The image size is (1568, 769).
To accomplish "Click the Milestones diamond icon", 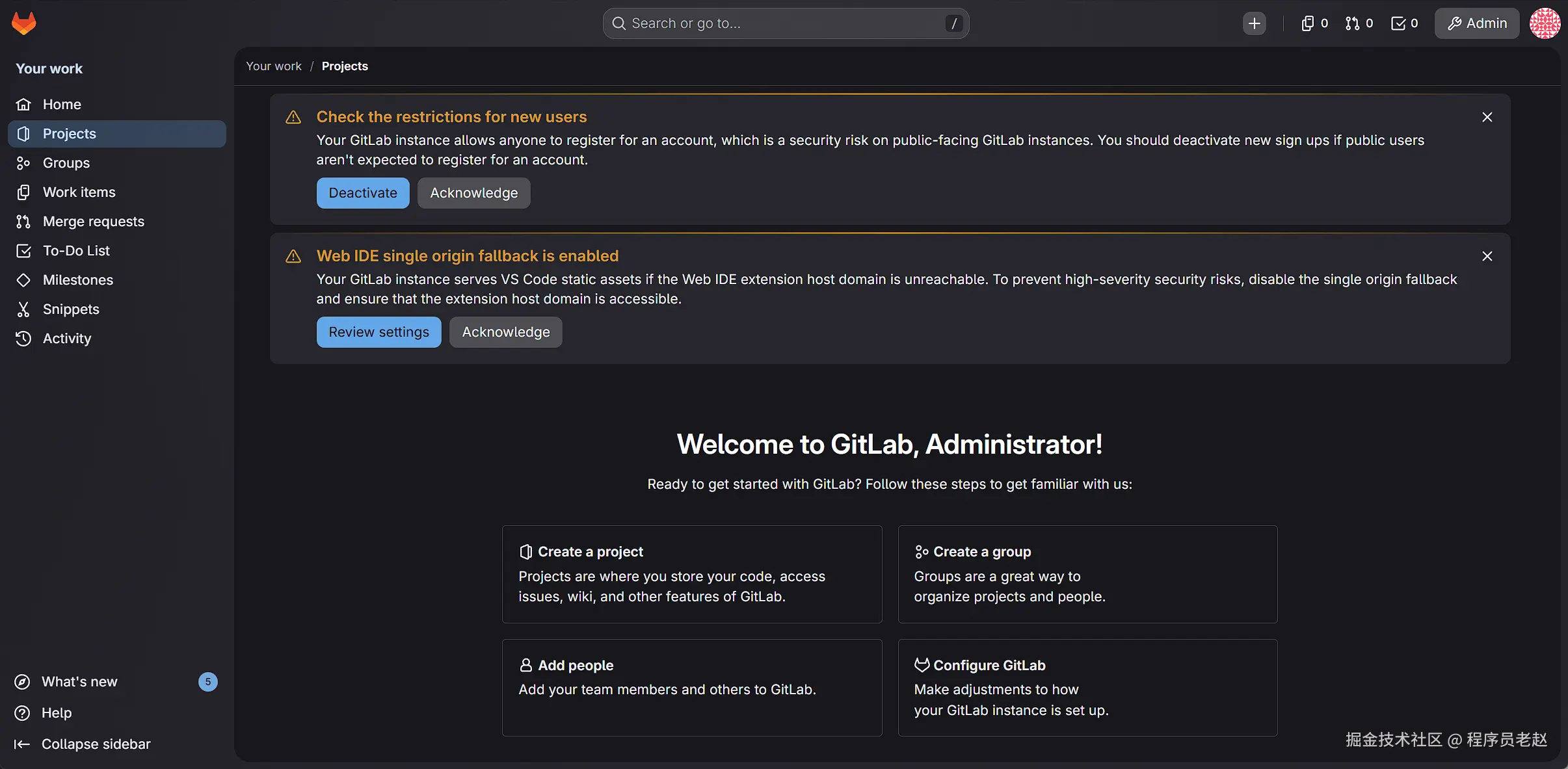I will click(23, 280).
